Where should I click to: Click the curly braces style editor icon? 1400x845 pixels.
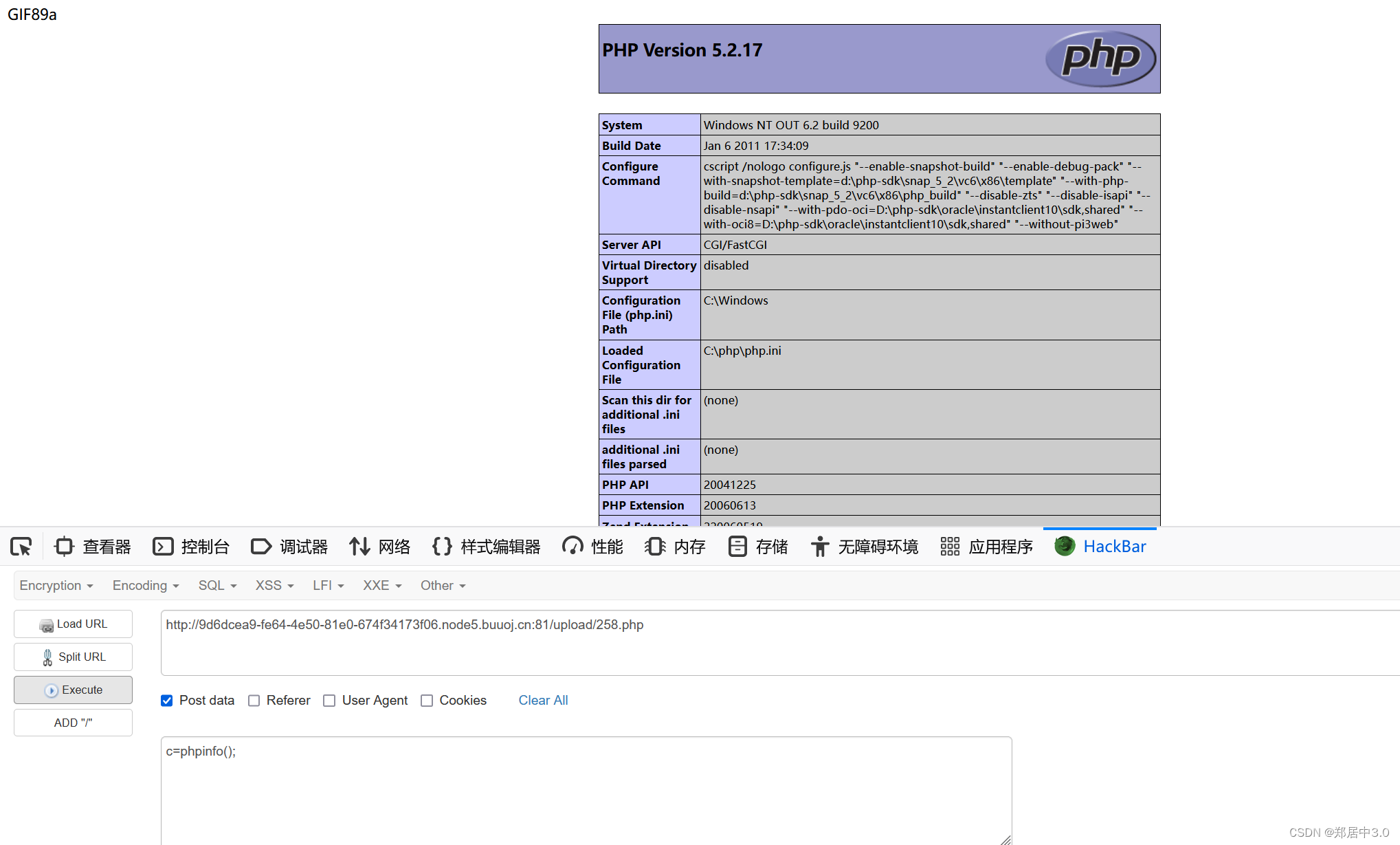[442, 547]
